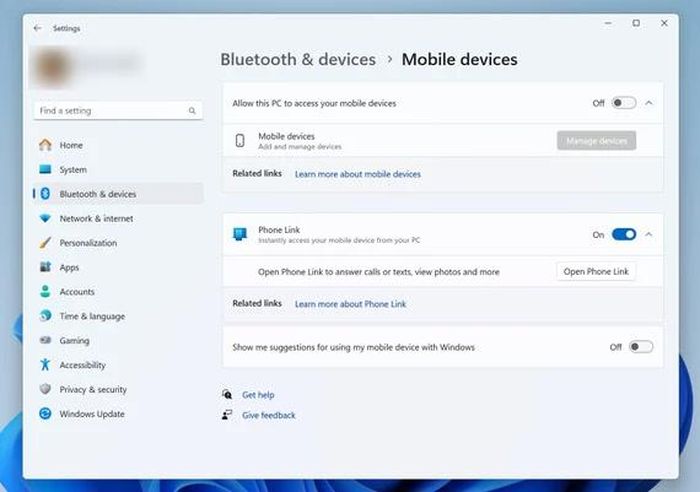
Task: Click the Accessibility figure icon
Action: 45,365
